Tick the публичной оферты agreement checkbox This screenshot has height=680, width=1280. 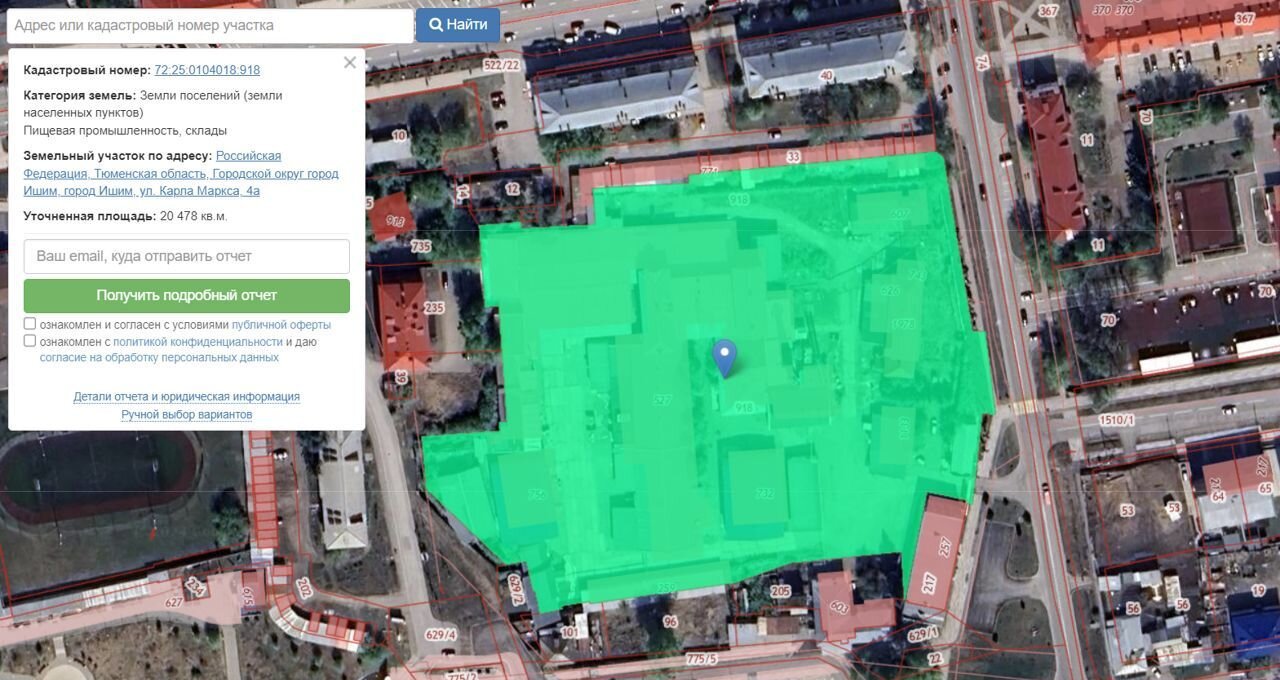(x=30, y=324)
